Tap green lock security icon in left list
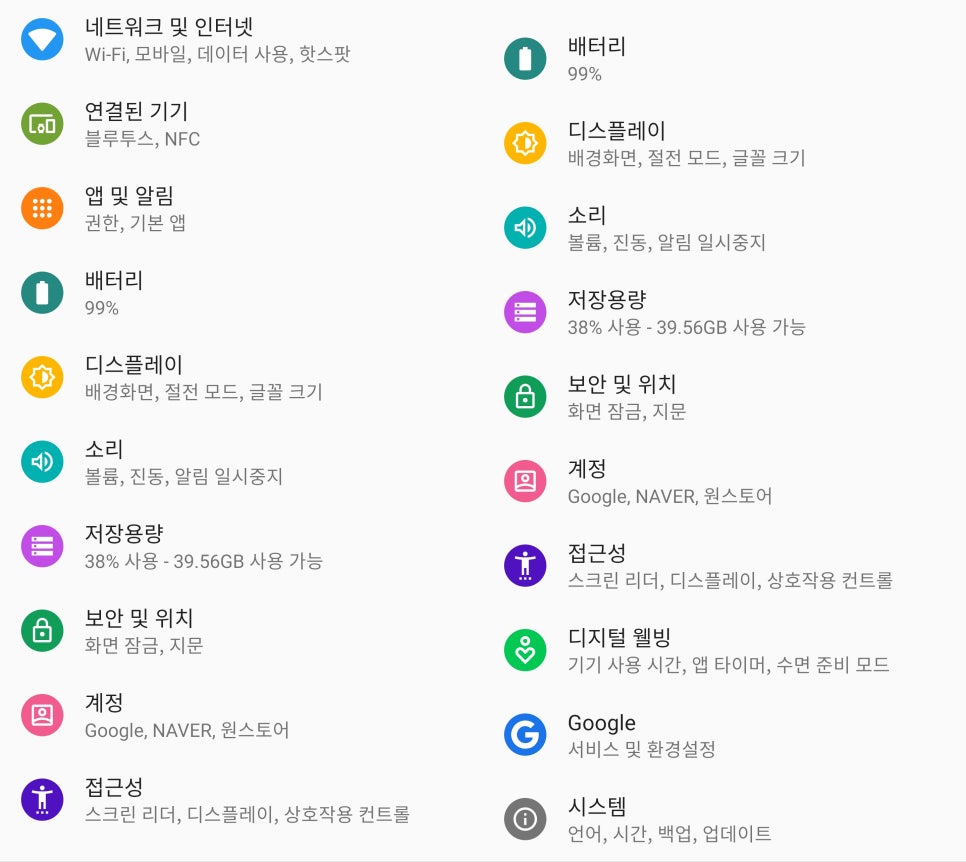The width and height of the screenshot is (966, 862). 42,630
